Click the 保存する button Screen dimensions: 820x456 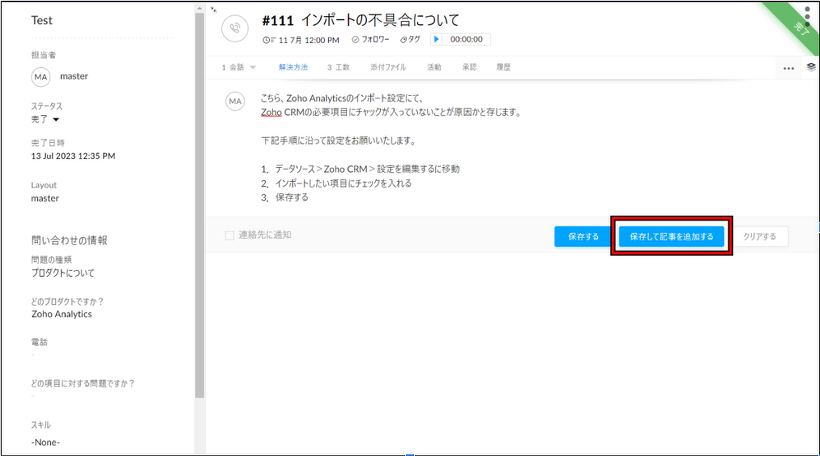(583, 237)
